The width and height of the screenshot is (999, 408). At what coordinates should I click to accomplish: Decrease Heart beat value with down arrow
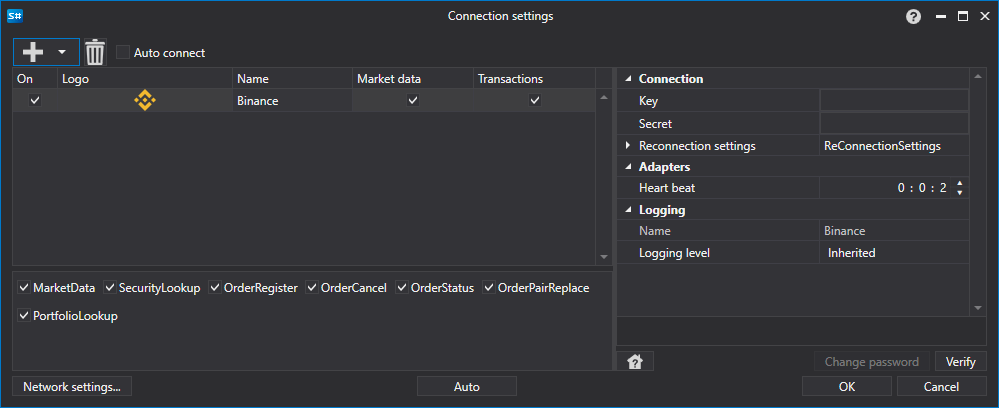point(959,192)
